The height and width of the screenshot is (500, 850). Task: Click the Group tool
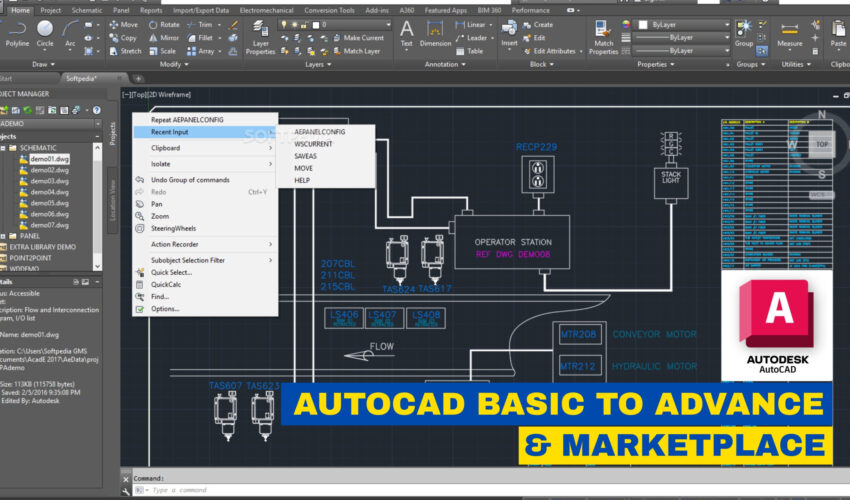coord(744,34)
